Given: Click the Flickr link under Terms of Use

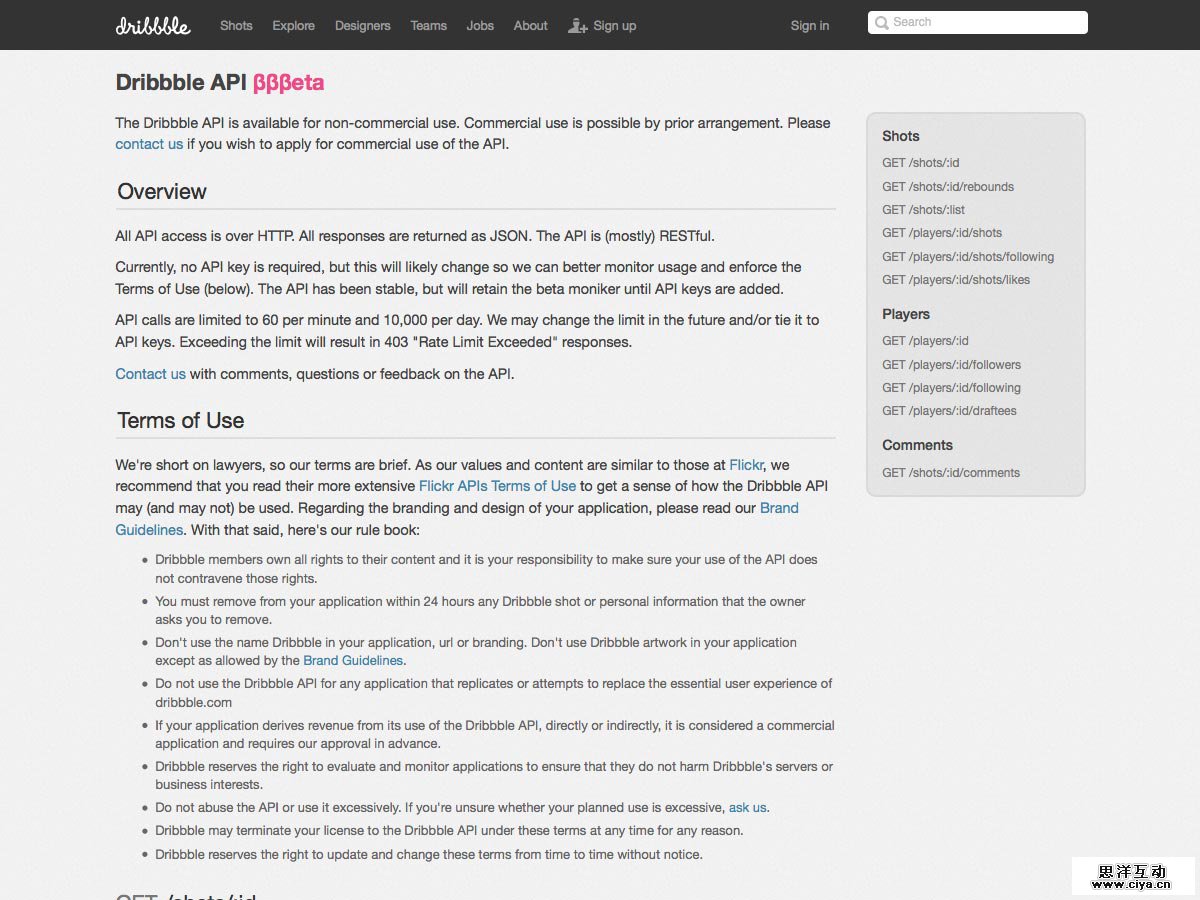Looking at the screenshot, I should [x=746, y=465].
